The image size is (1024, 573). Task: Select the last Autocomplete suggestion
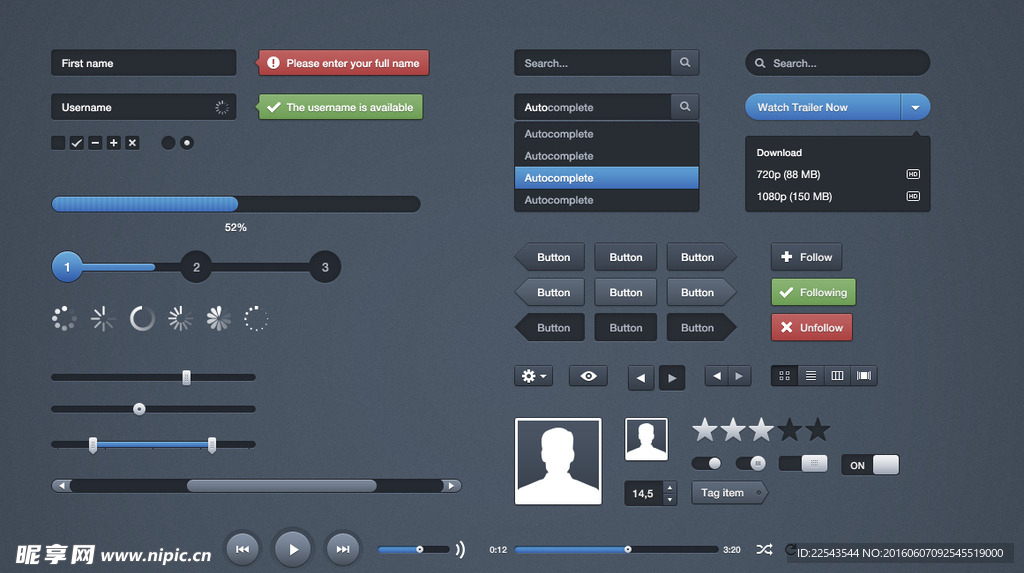pyautogui.click(x=607, y=200)
